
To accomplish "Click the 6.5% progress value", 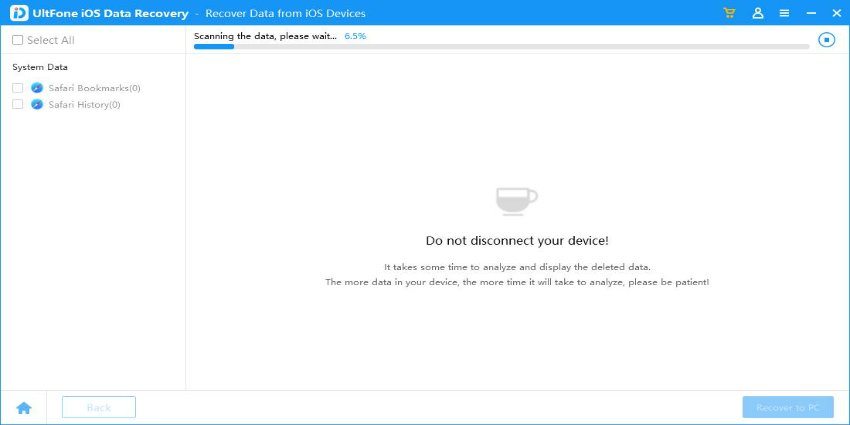I will (x=355, y=36).
